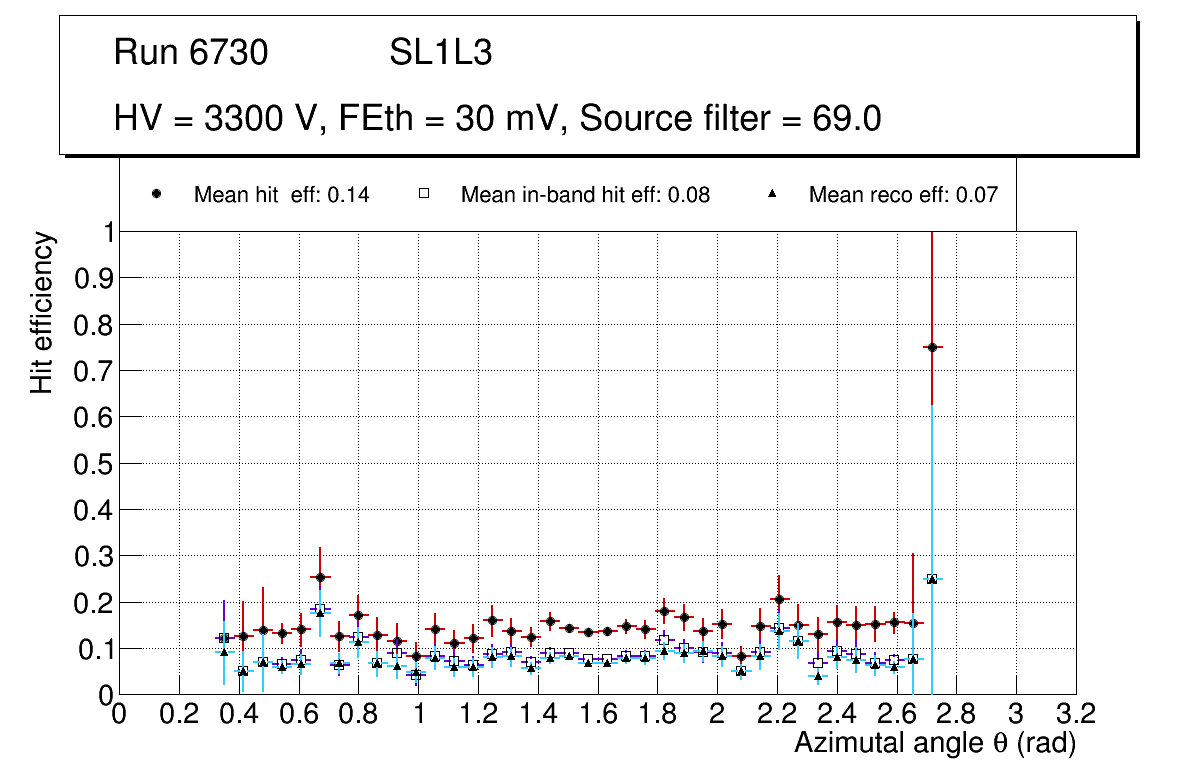Click the filled circle legend marker
The image size is (1196, 772).
click(156, 195)
